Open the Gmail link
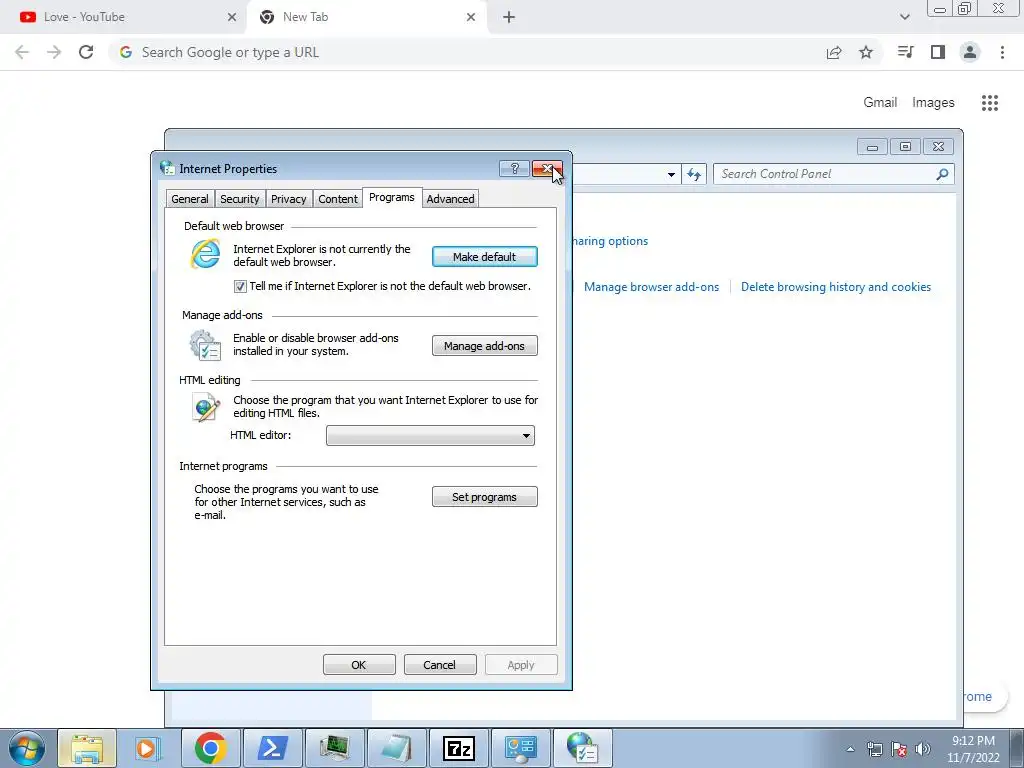1024x768 pixels. click(880, 103)
